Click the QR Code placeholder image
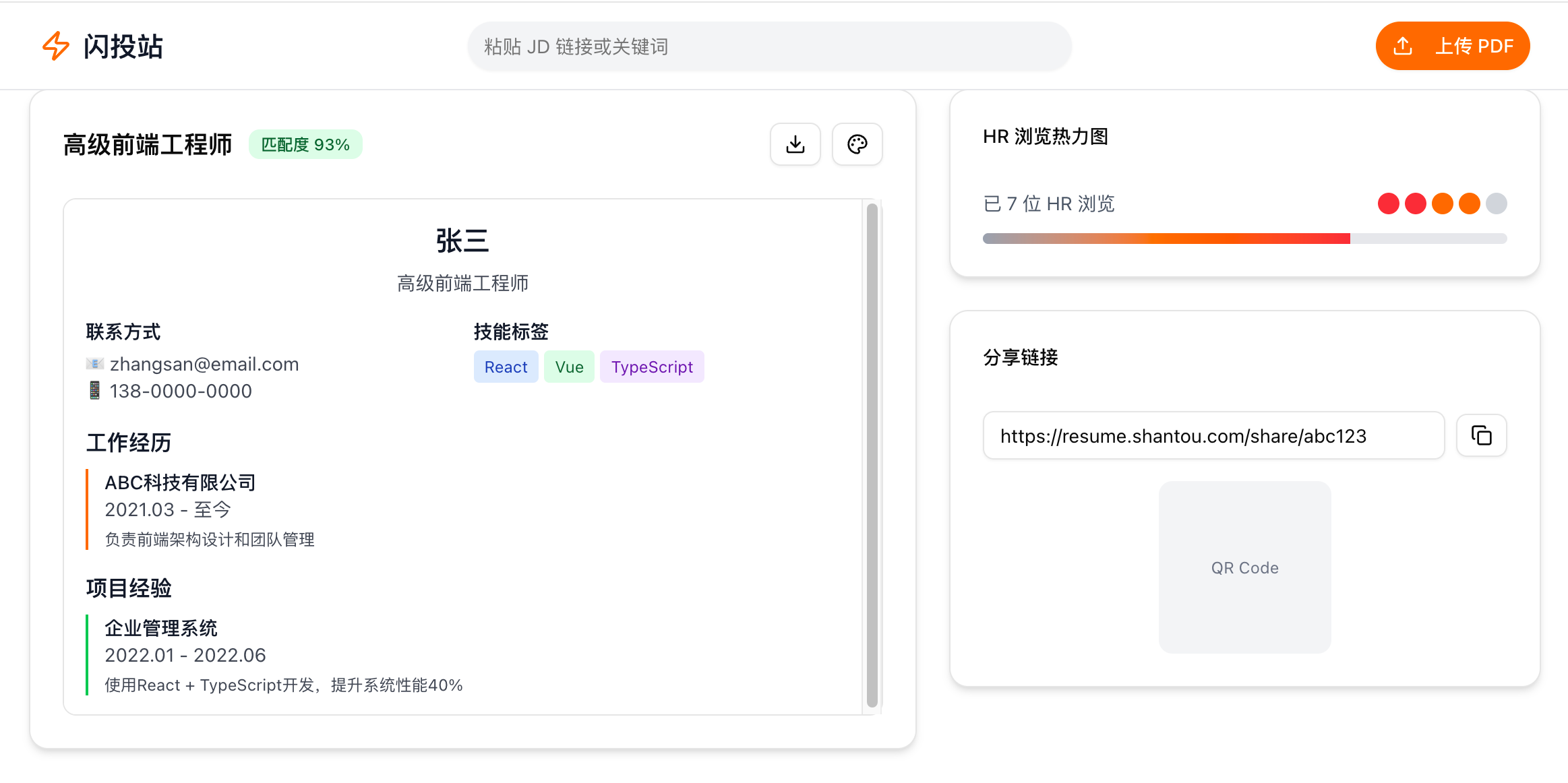1568x783 pixels. point(1244,567)
